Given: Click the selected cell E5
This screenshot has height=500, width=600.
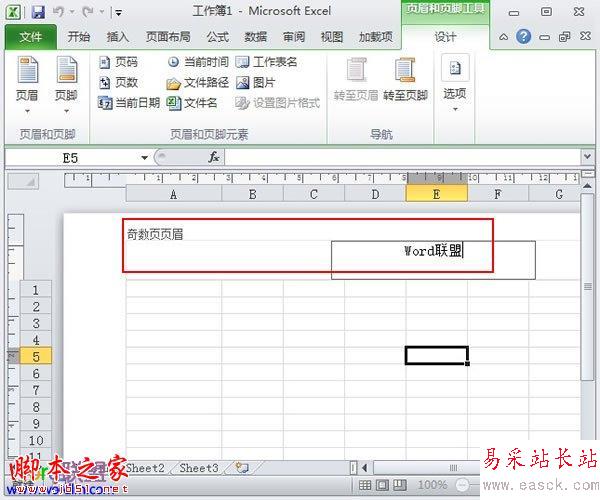Looking at the screenshot, I should 437,355.
